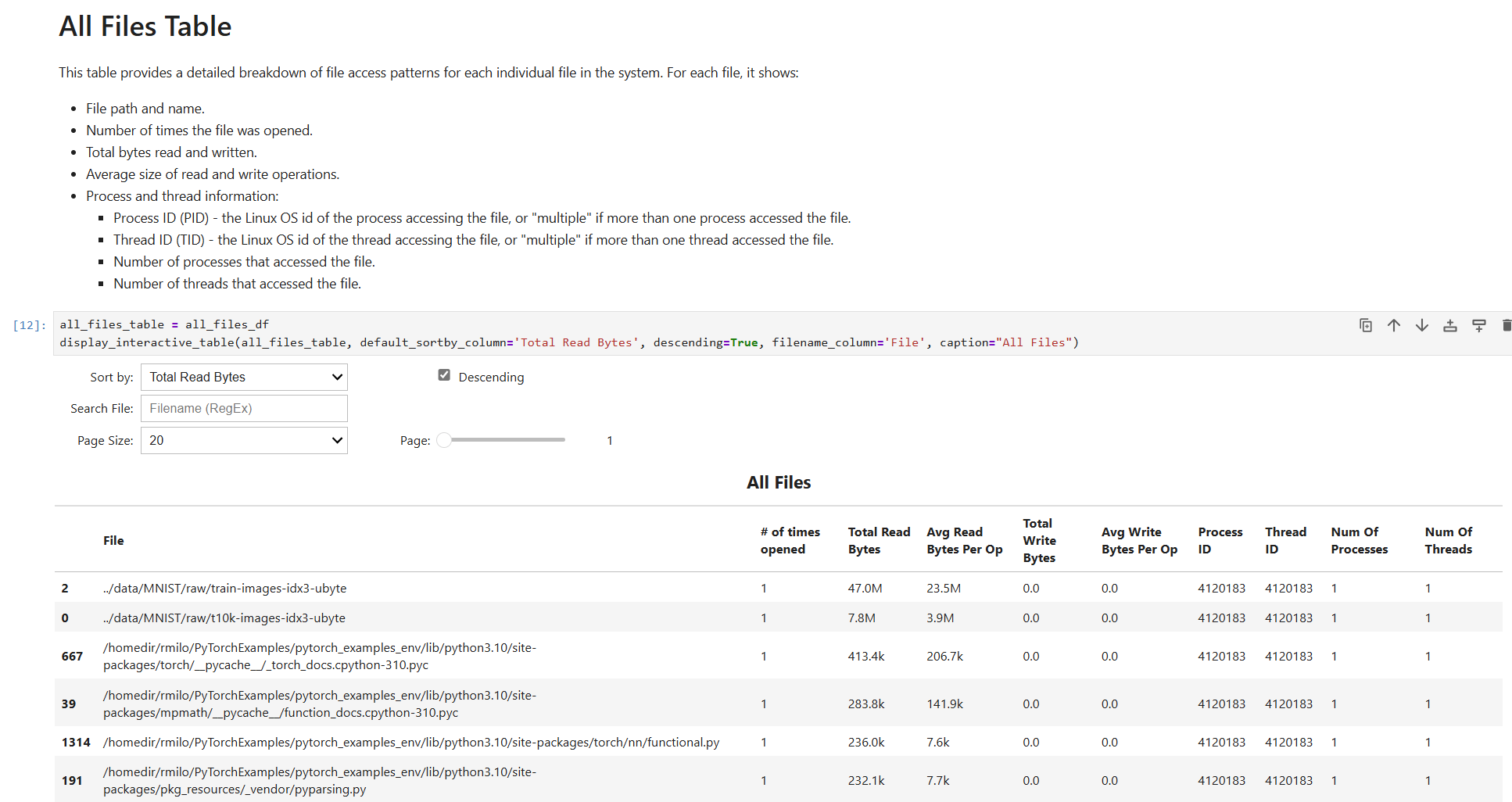The height and width of the screenshot is (802, 1512).
Task: Move the cell up
Action: point(1394,325)
